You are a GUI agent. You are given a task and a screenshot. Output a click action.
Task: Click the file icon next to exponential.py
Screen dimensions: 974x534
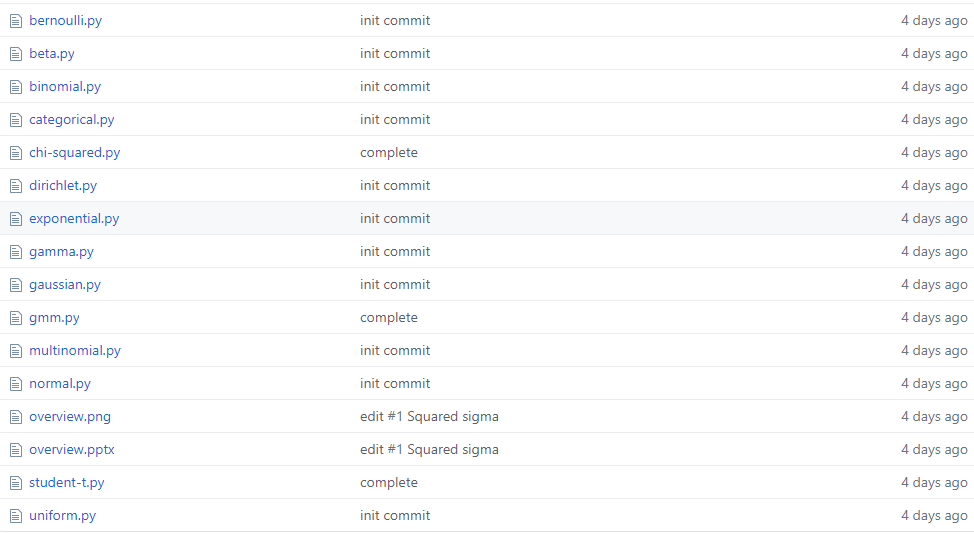[x=16, y=219]
